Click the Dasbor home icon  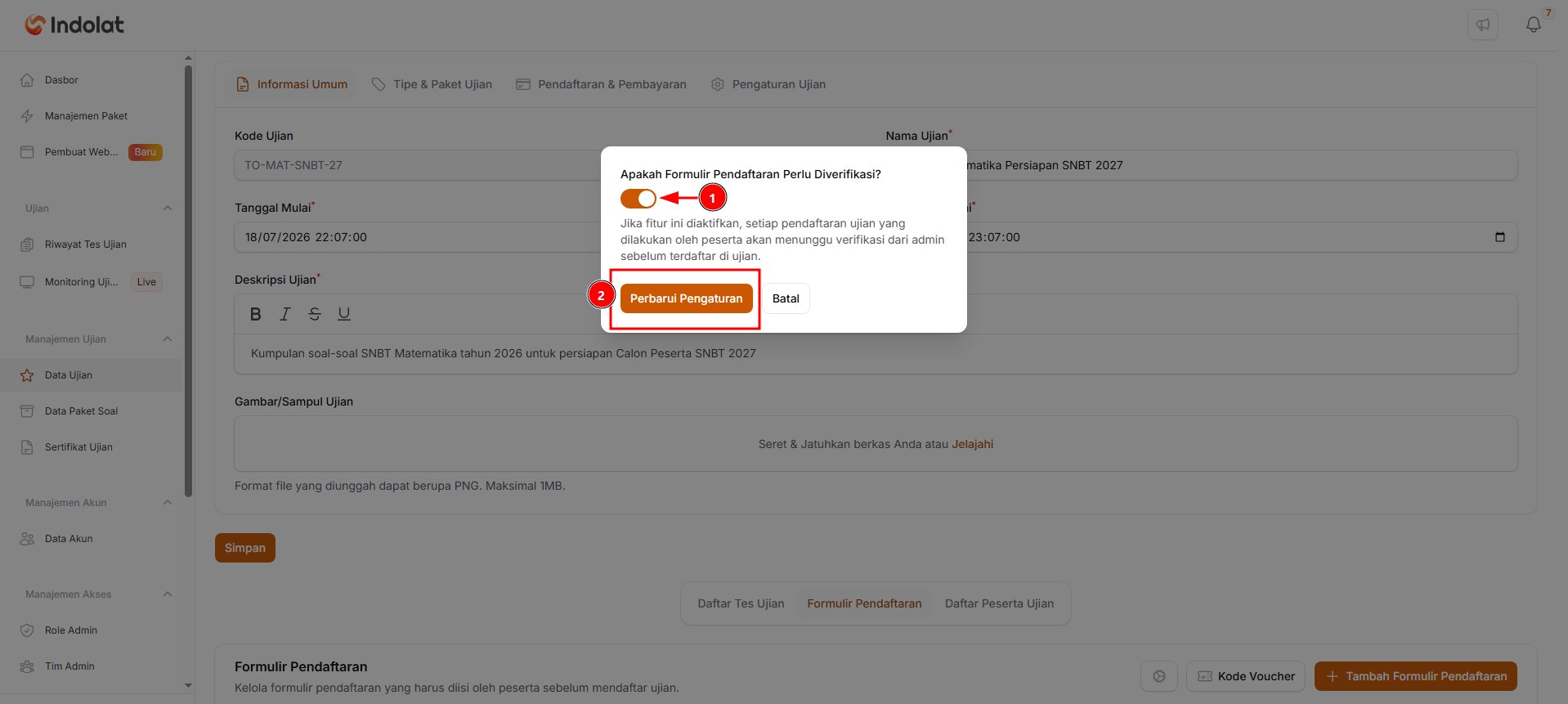(27, 80)
